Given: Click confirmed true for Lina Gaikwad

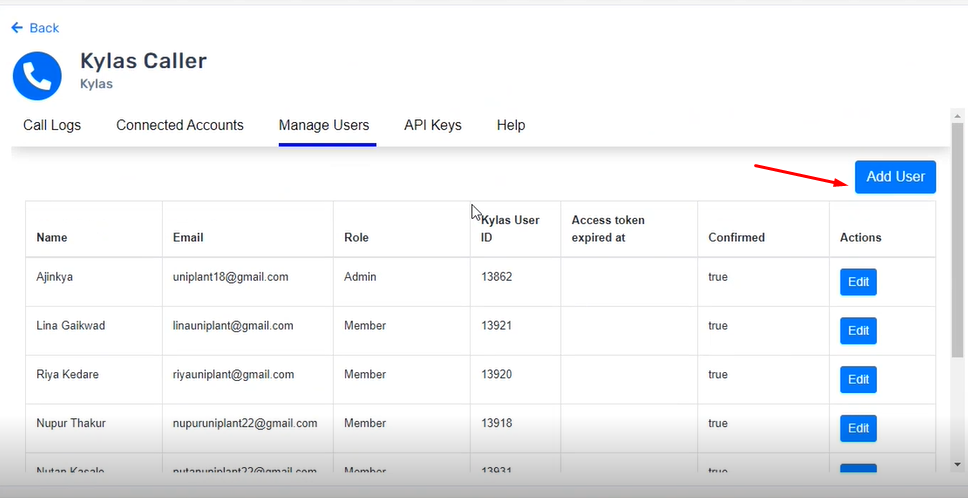Looking at the screenshot, I should [717, 326].
